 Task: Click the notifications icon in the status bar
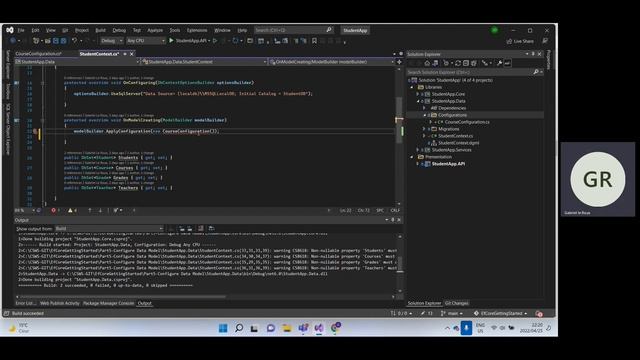pyautogui.click(x=539, y=313)
